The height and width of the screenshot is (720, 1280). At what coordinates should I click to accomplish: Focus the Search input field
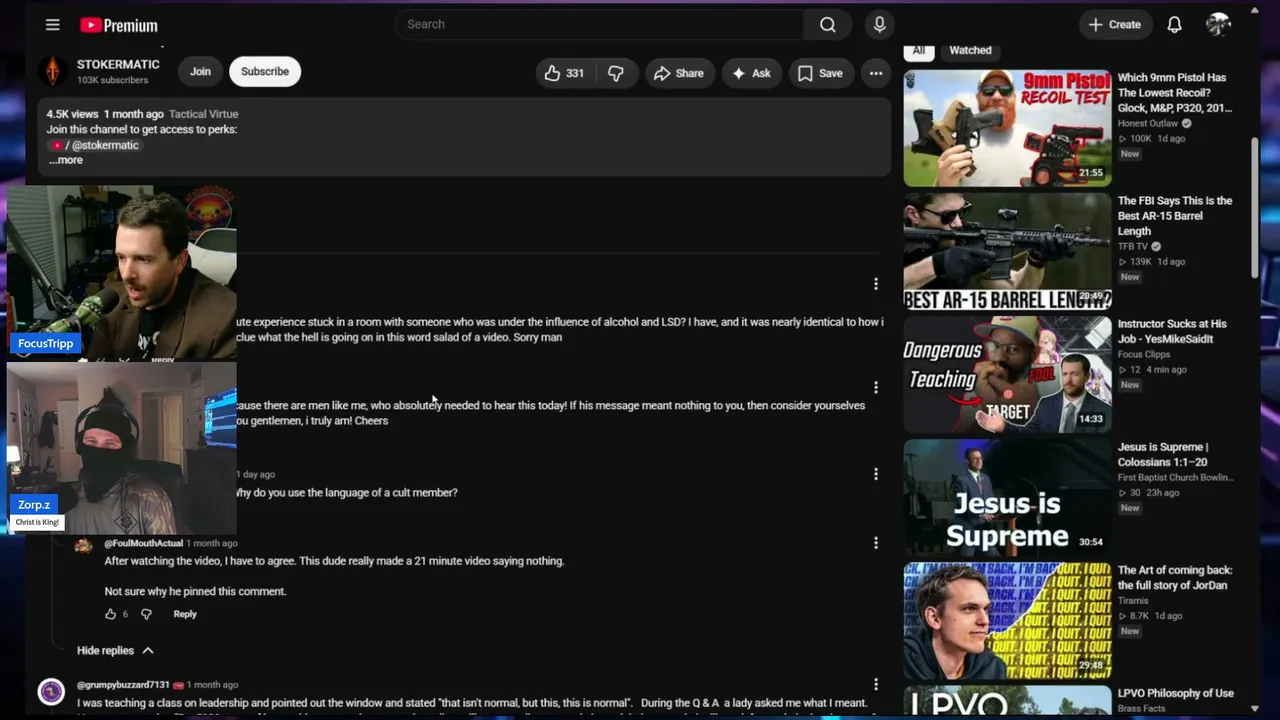pos(600,24)
